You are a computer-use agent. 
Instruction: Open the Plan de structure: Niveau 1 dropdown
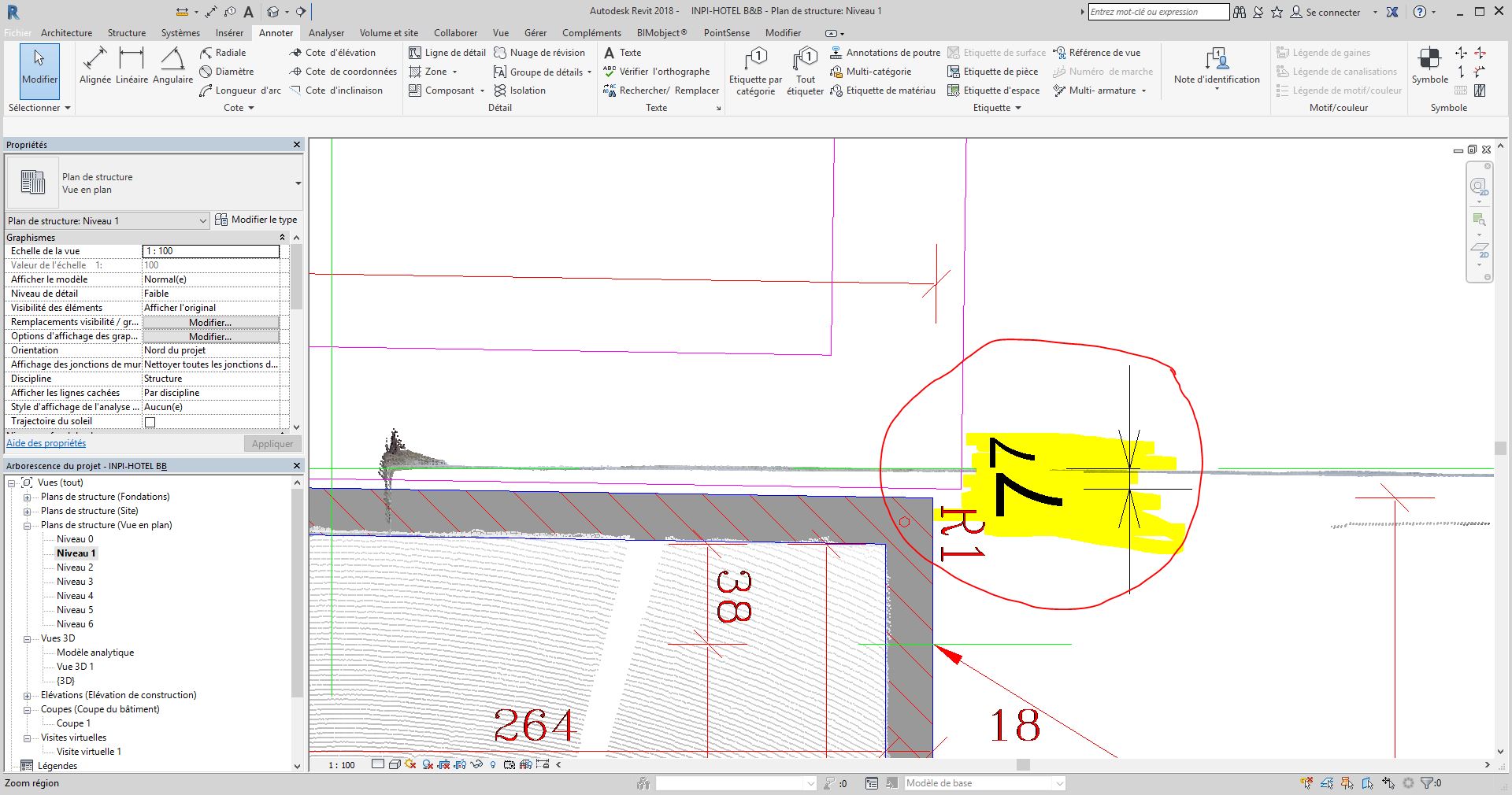coord(107,221)
